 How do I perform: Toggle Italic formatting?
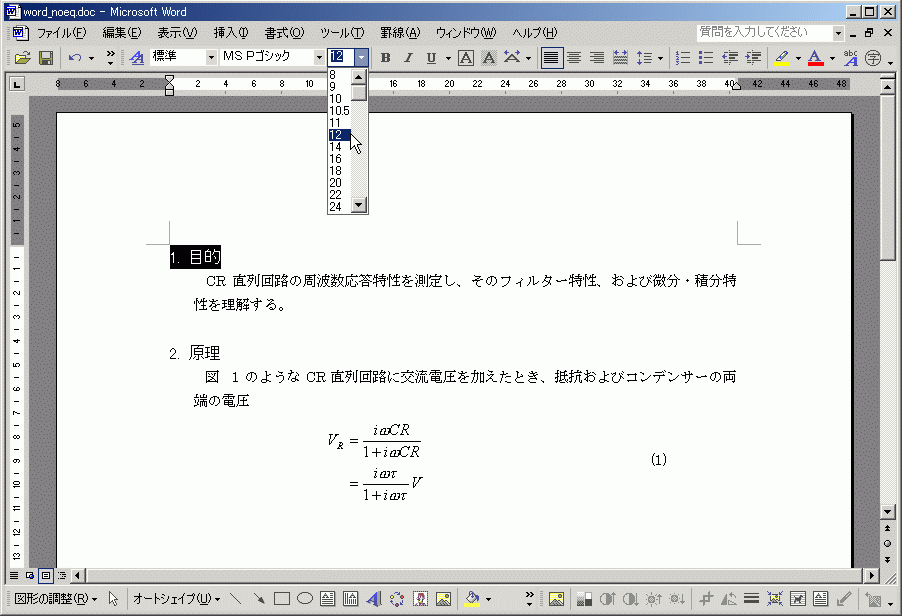click(408, 58)
